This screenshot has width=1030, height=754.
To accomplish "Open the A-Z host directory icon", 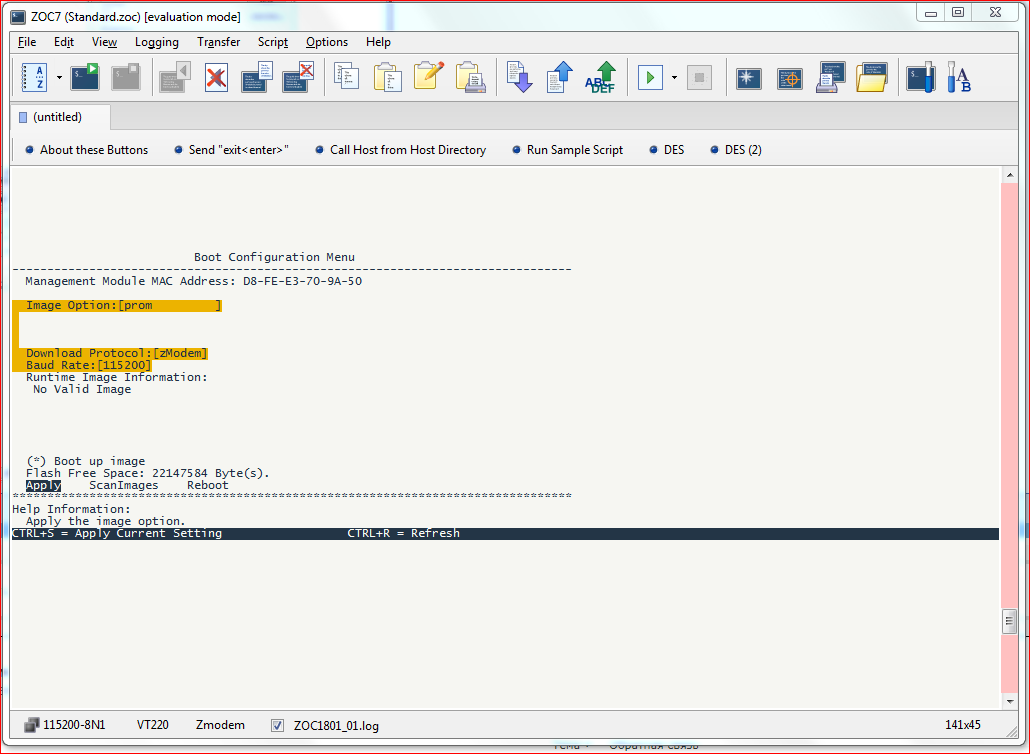I will pyautogui.click(x=34, y=78).
